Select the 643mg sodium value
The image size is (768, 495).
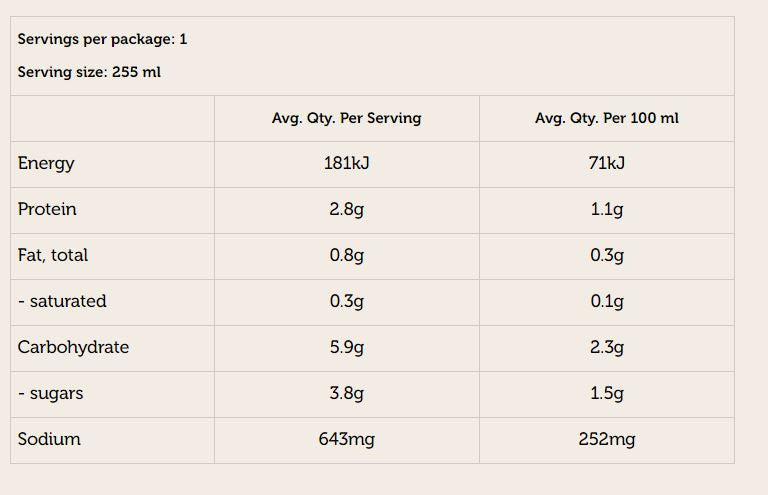346,439
